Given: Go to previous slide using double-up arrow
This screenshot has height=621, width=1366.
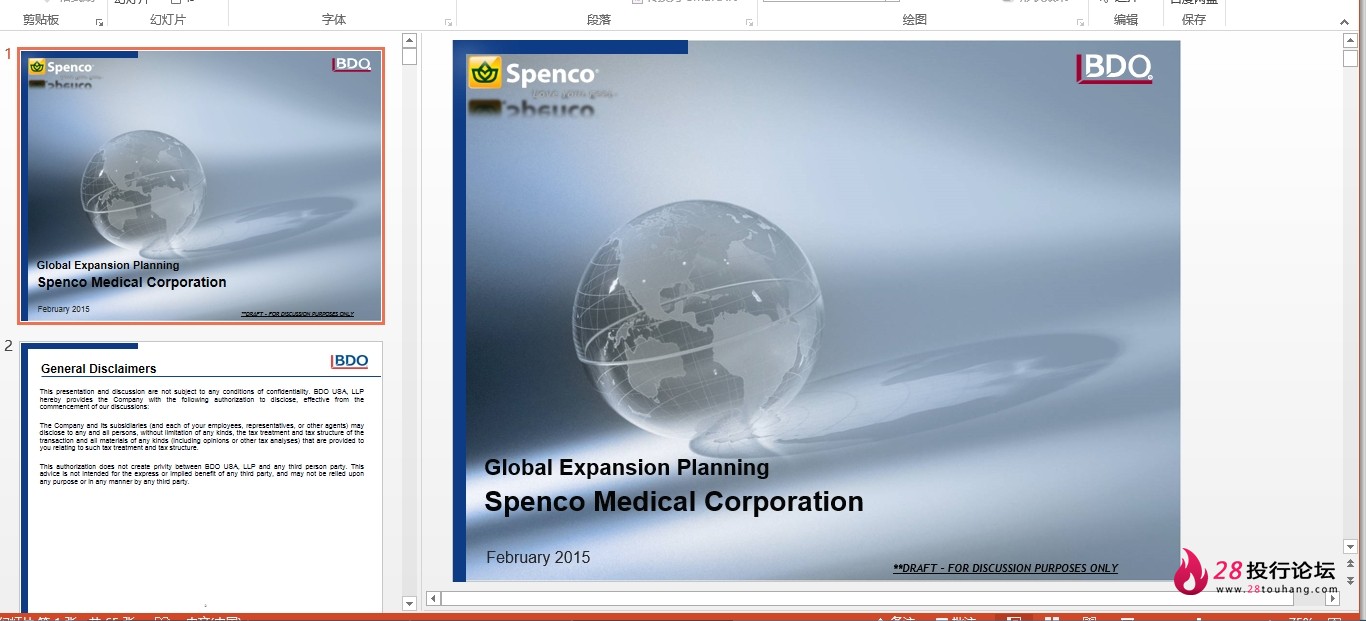Looking at the screenshot, I should point(1350,565).
